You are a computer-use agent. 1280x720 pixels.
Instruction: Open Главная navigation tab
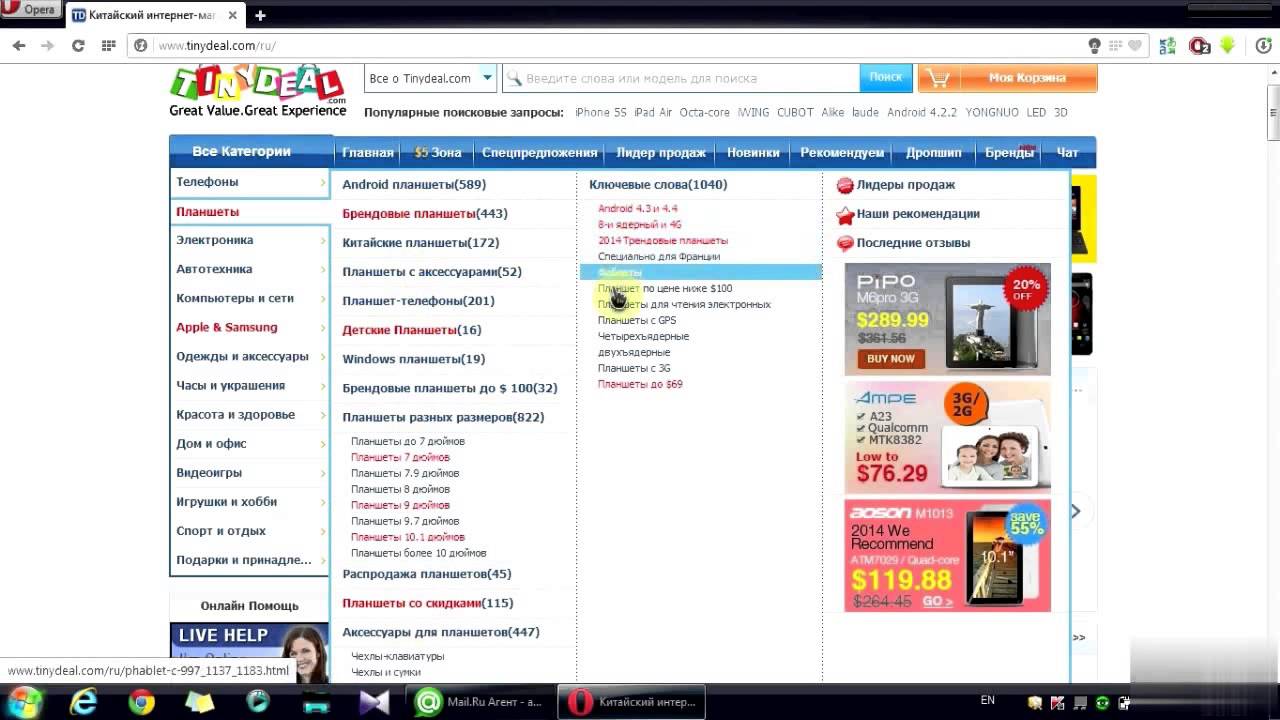coord(367,152)
